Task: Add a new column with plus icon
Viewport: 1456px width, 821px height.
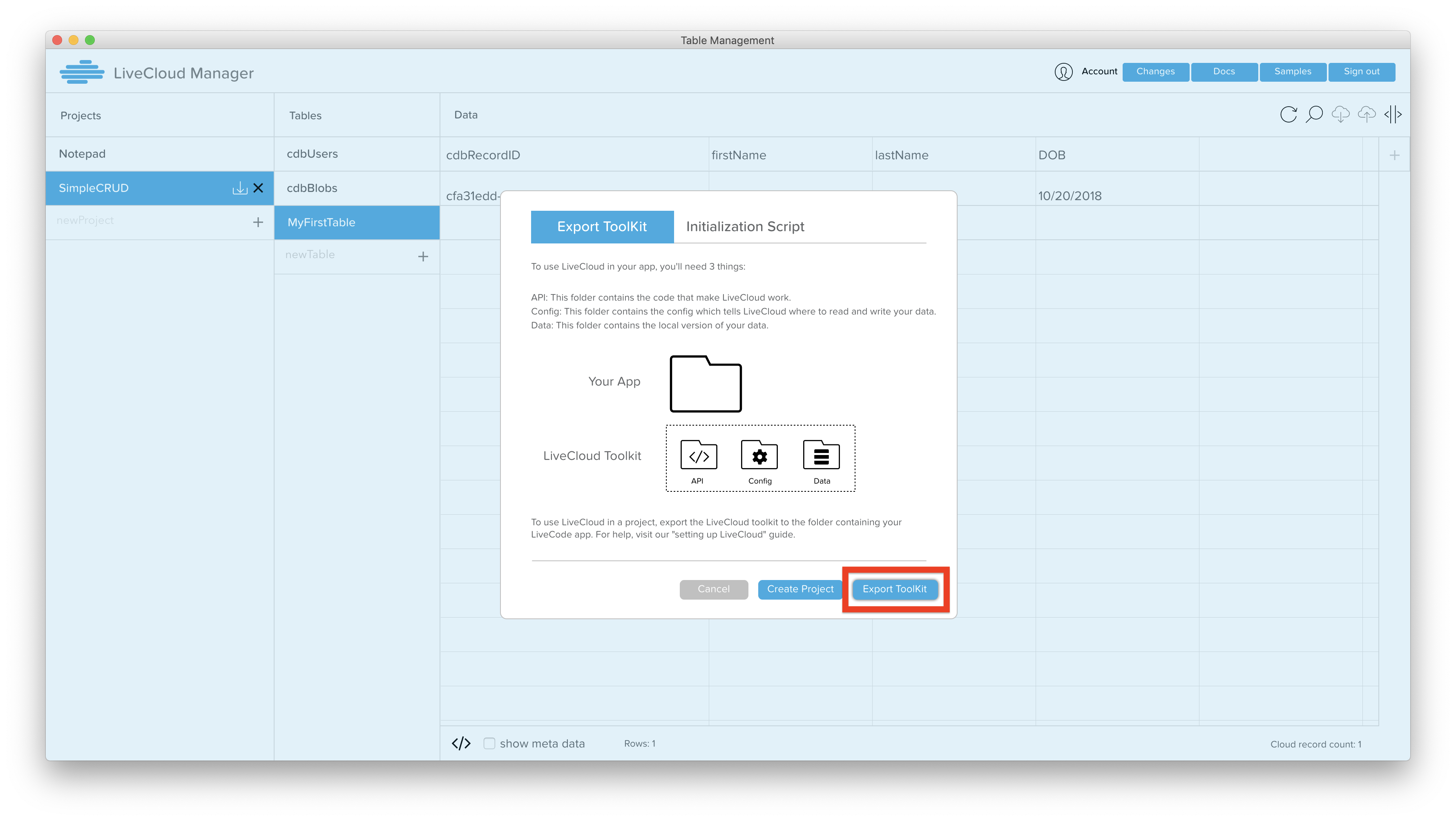Action: (1394, 155)
